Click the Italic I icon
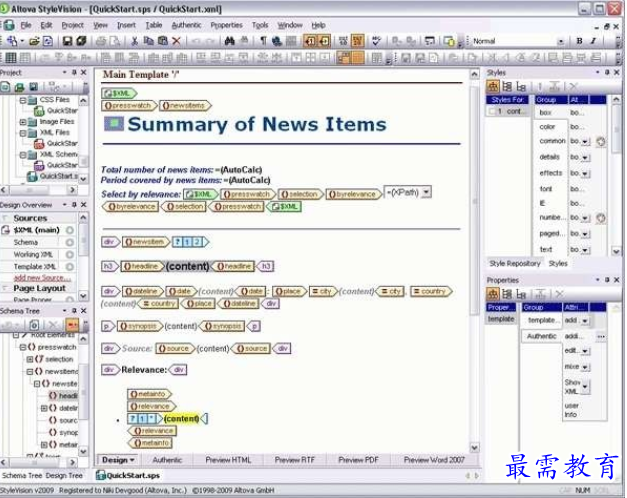627x498 pixels. click(x=593, y=41)
